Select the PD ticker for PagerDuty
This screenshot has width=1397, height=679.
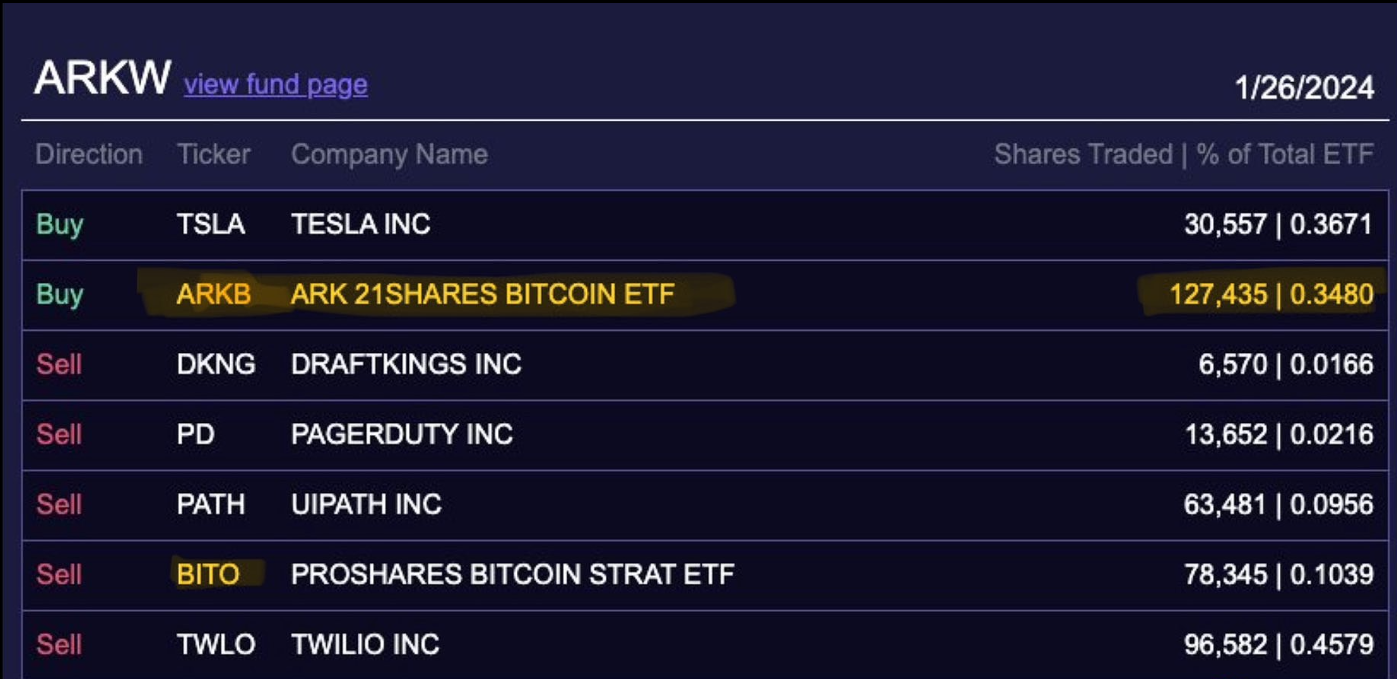pos(194,434)
